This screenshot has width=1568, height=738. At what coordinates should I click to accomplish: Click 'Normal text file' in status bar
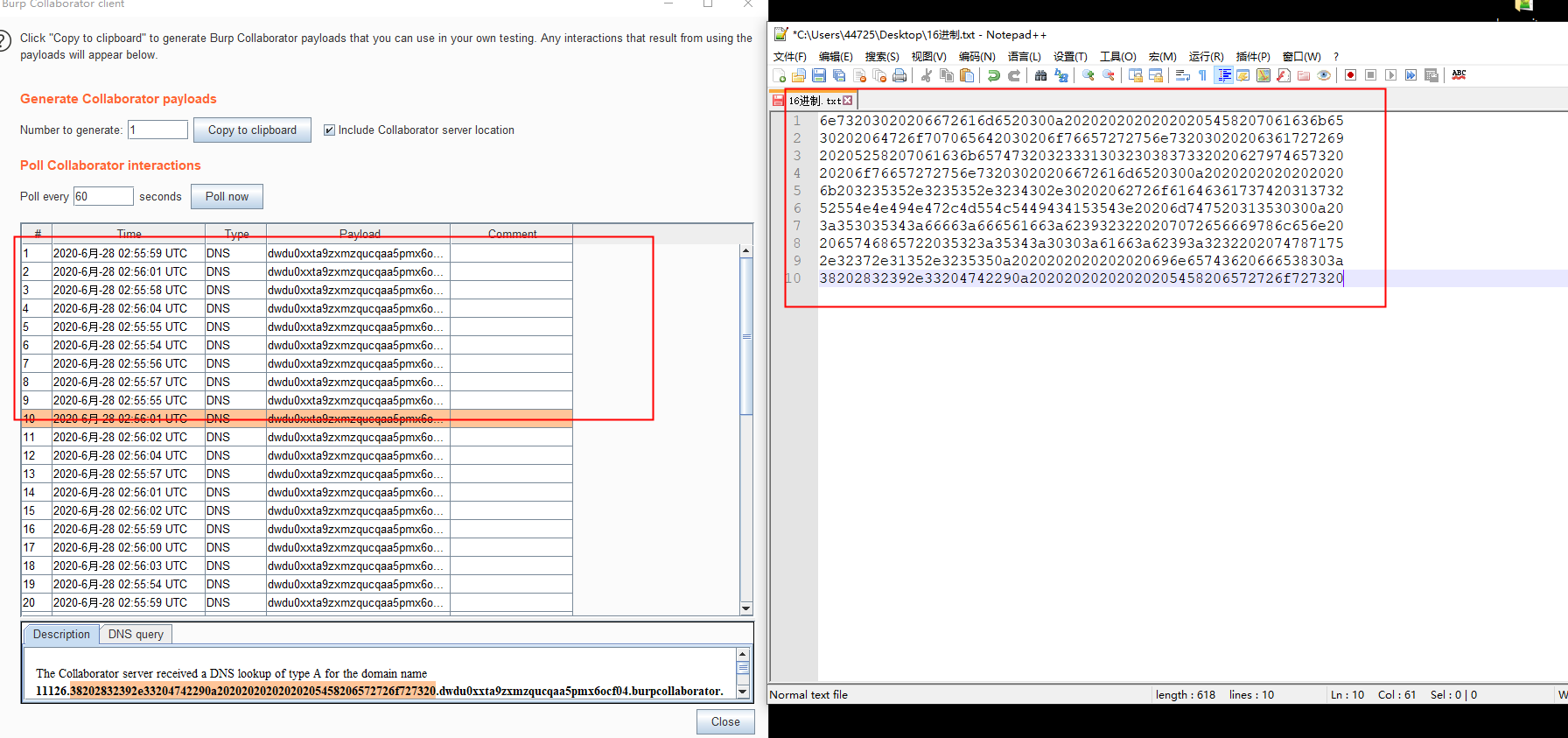tap(808, 695)
